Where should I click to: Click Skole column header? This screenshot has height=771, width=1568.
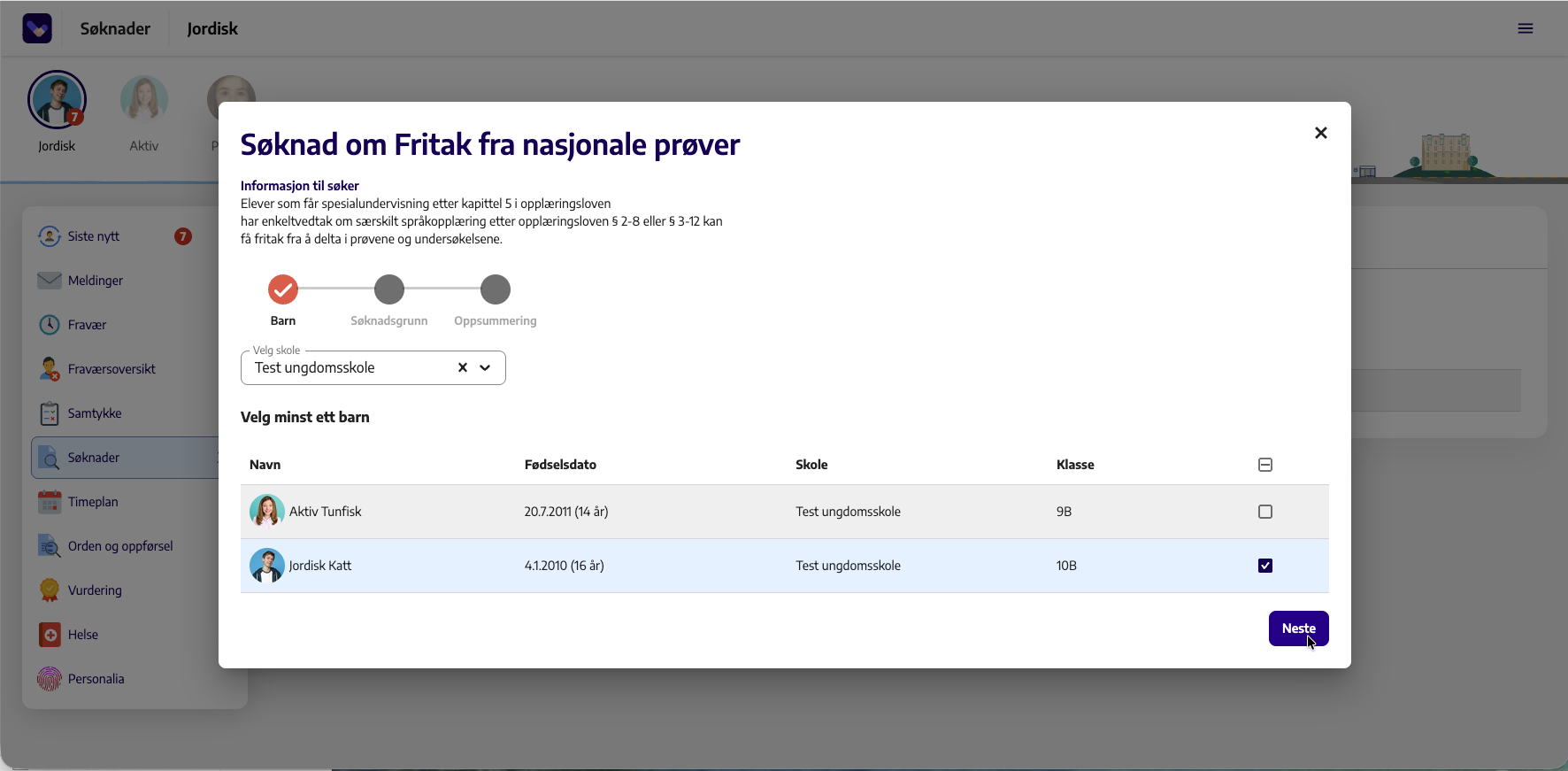(x=811, y=465)
